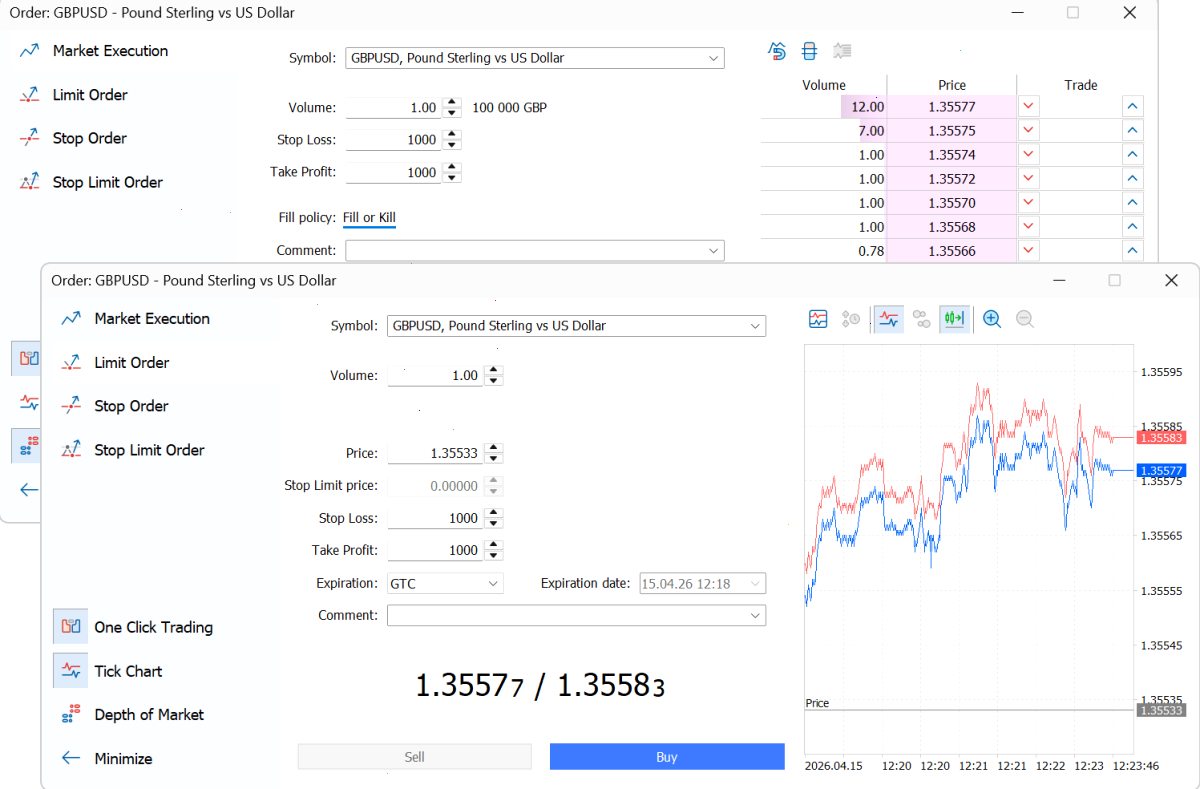Click red sell arrow at price 1.35566
The image size is (1200, 789).
pos(1028,251)
